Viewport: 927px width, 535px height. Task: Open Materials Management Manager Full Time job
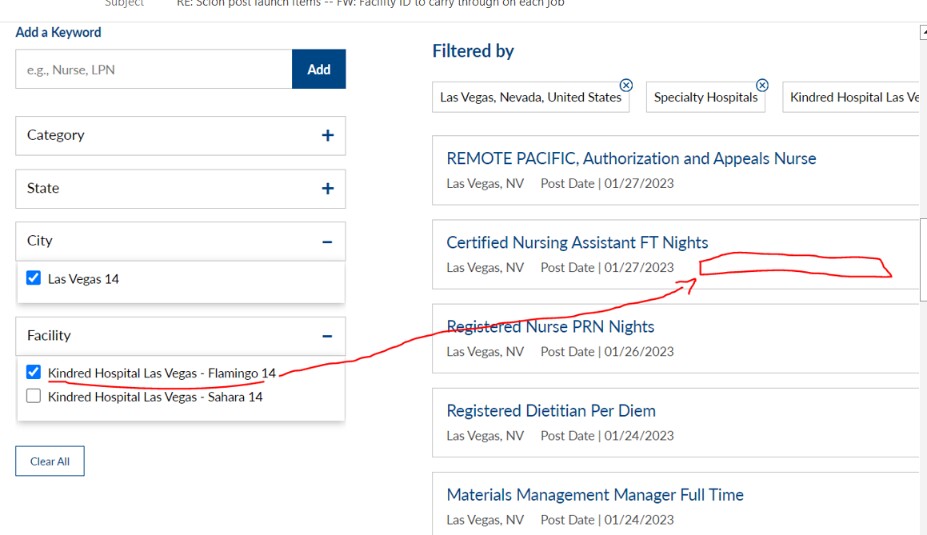tap(595, 495)
